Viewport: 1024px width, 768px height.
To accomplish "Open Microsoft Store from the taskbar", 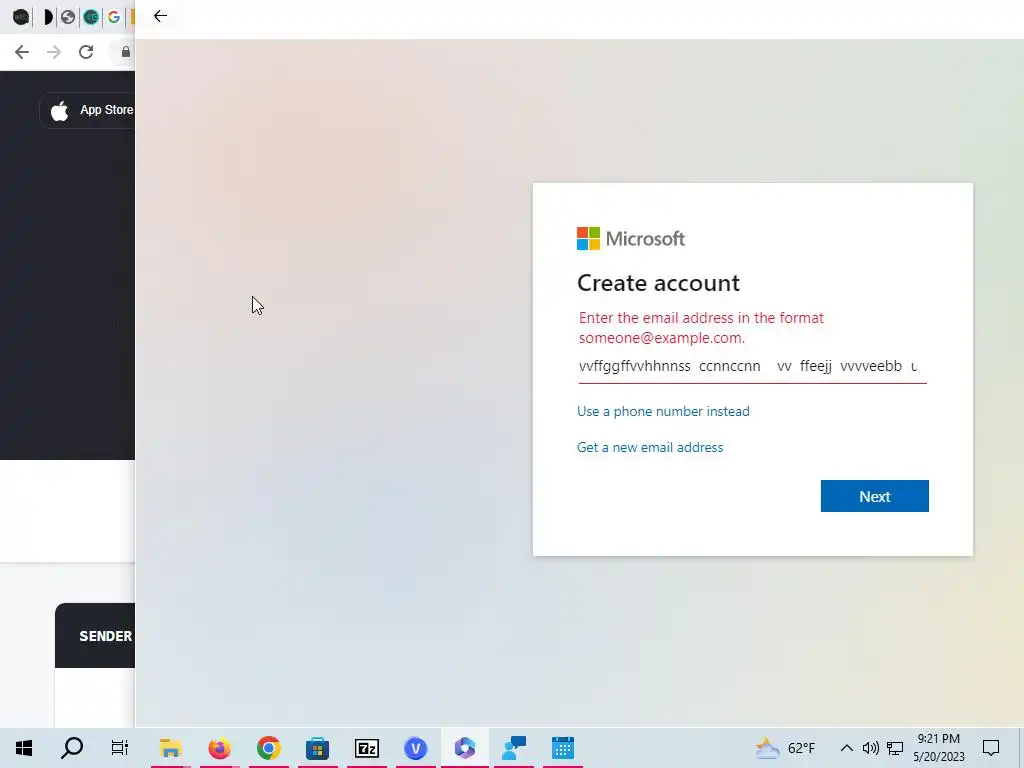I will coord(317,748).
